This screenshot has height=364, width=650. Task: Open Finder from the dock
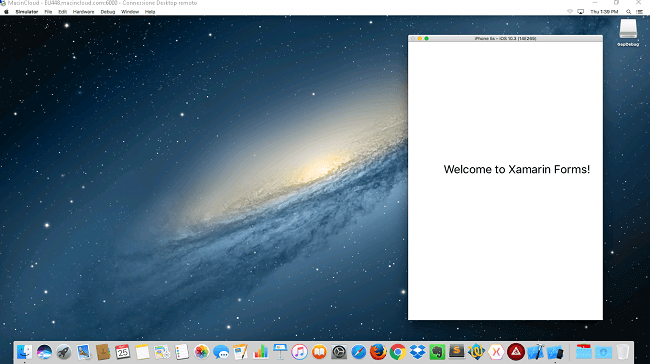[x=24, y=352]
